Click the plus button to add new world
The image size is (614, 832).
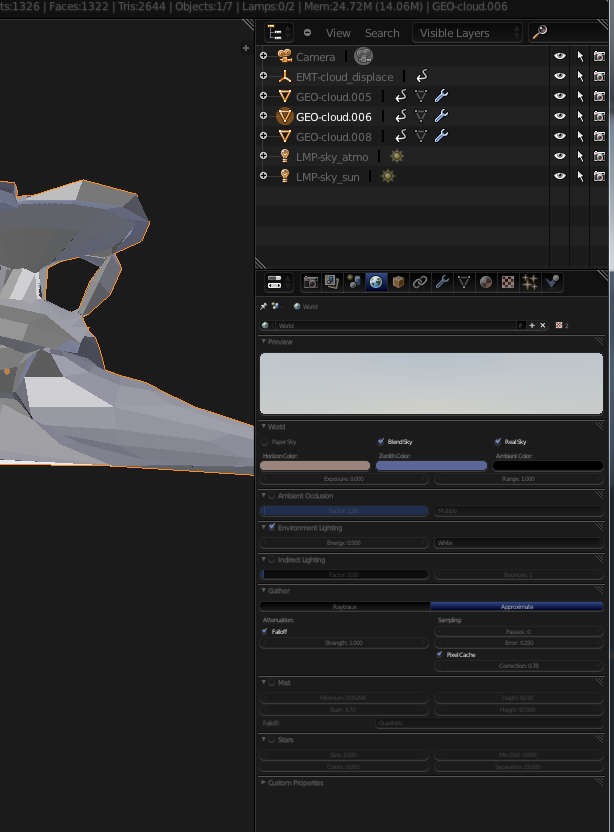(532, 325)
